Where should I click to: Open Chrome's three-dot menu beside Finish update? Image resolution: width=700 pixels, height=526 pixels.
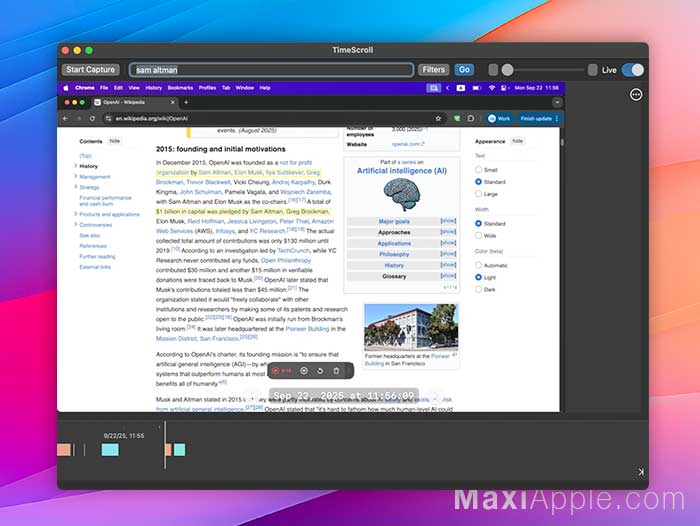coord(557,118)
